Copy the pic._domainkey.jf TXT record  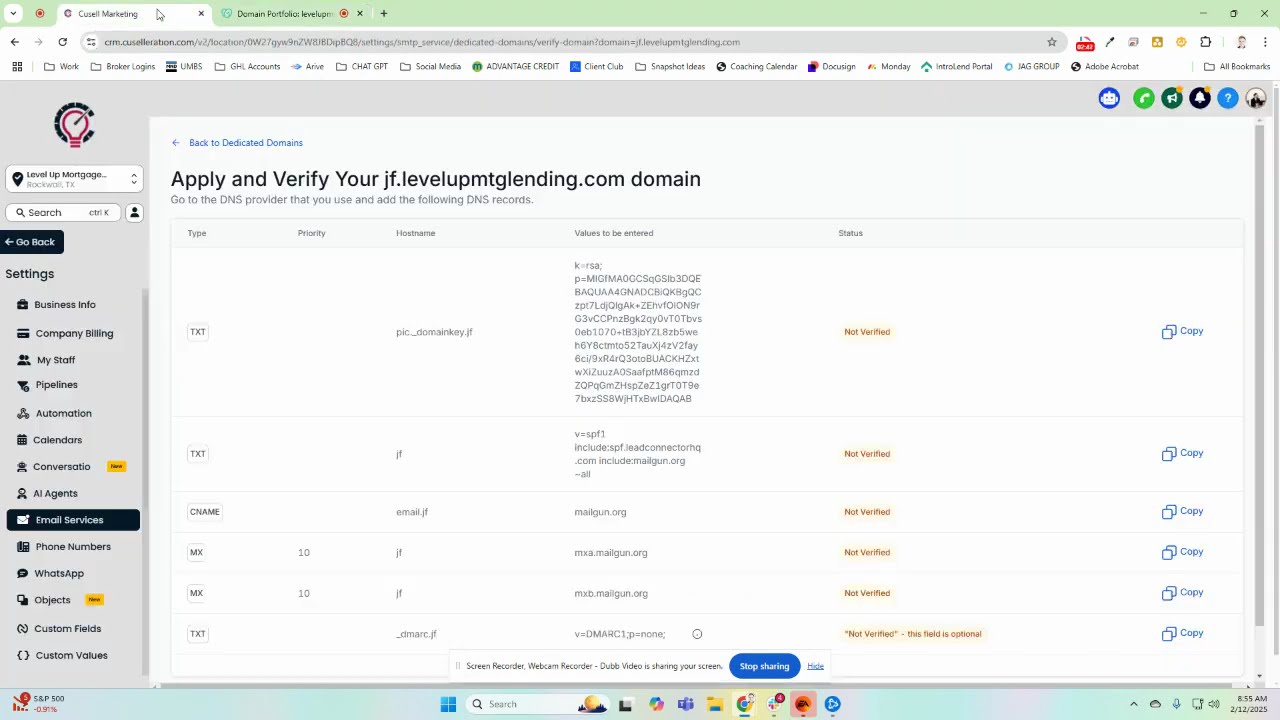(x=1182, y=331)
